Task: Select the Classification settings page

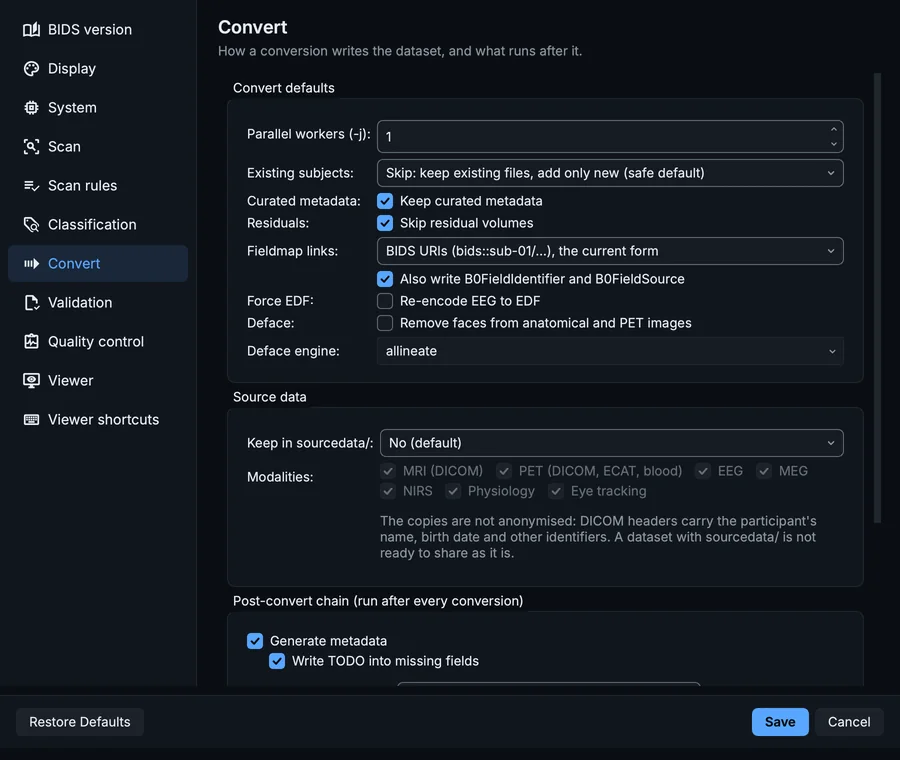Action: coord(98,224)
